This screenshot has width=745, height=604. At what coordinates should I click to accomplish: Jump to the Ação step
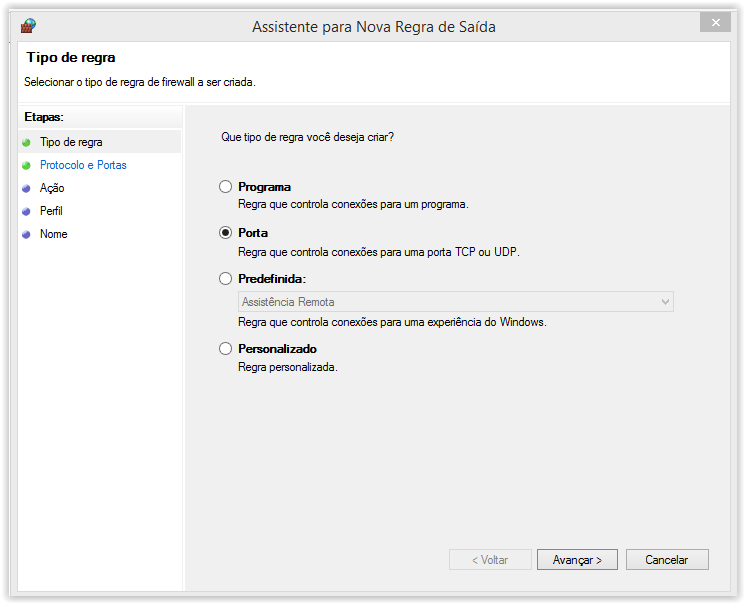(52, 188)
